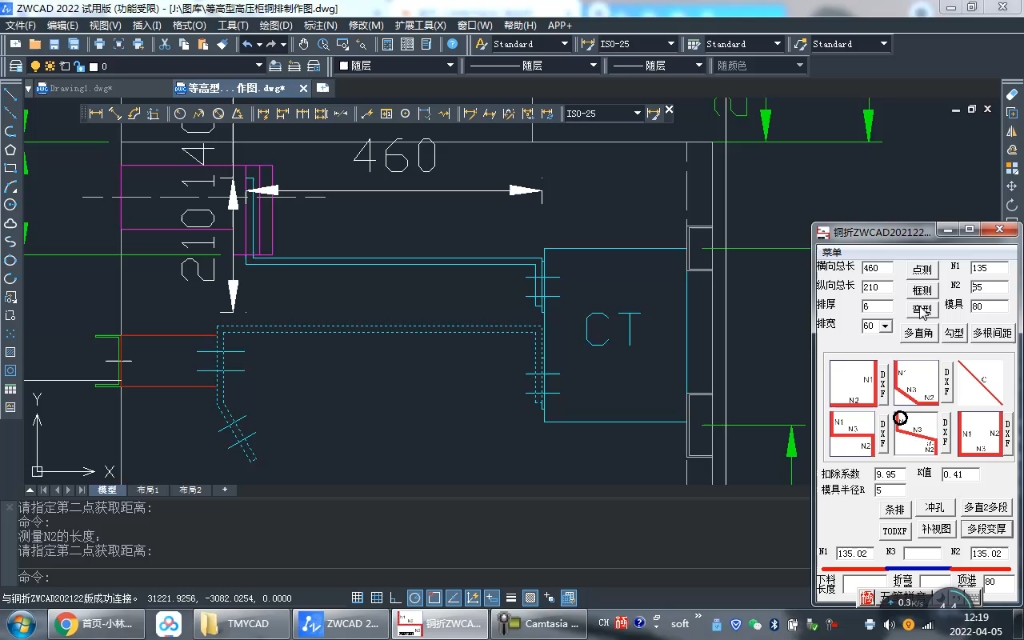Click the diagonal C bend-shape icon
This screenshot has height=640, width=1024.
pyautogui.click(x=980, y=381)
